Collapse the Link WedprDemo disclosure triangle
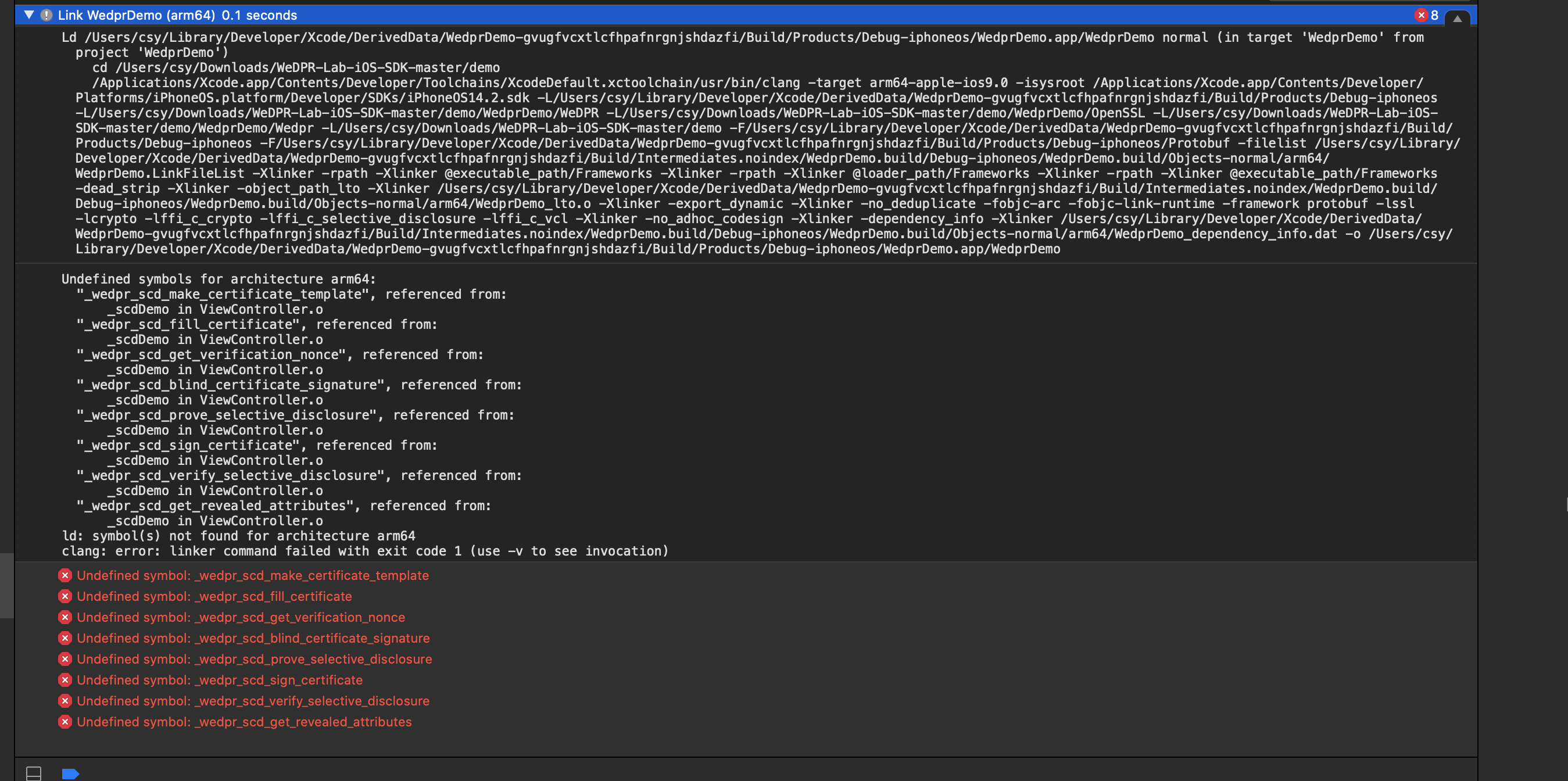Screen dimensions: 1568x781 28,15
